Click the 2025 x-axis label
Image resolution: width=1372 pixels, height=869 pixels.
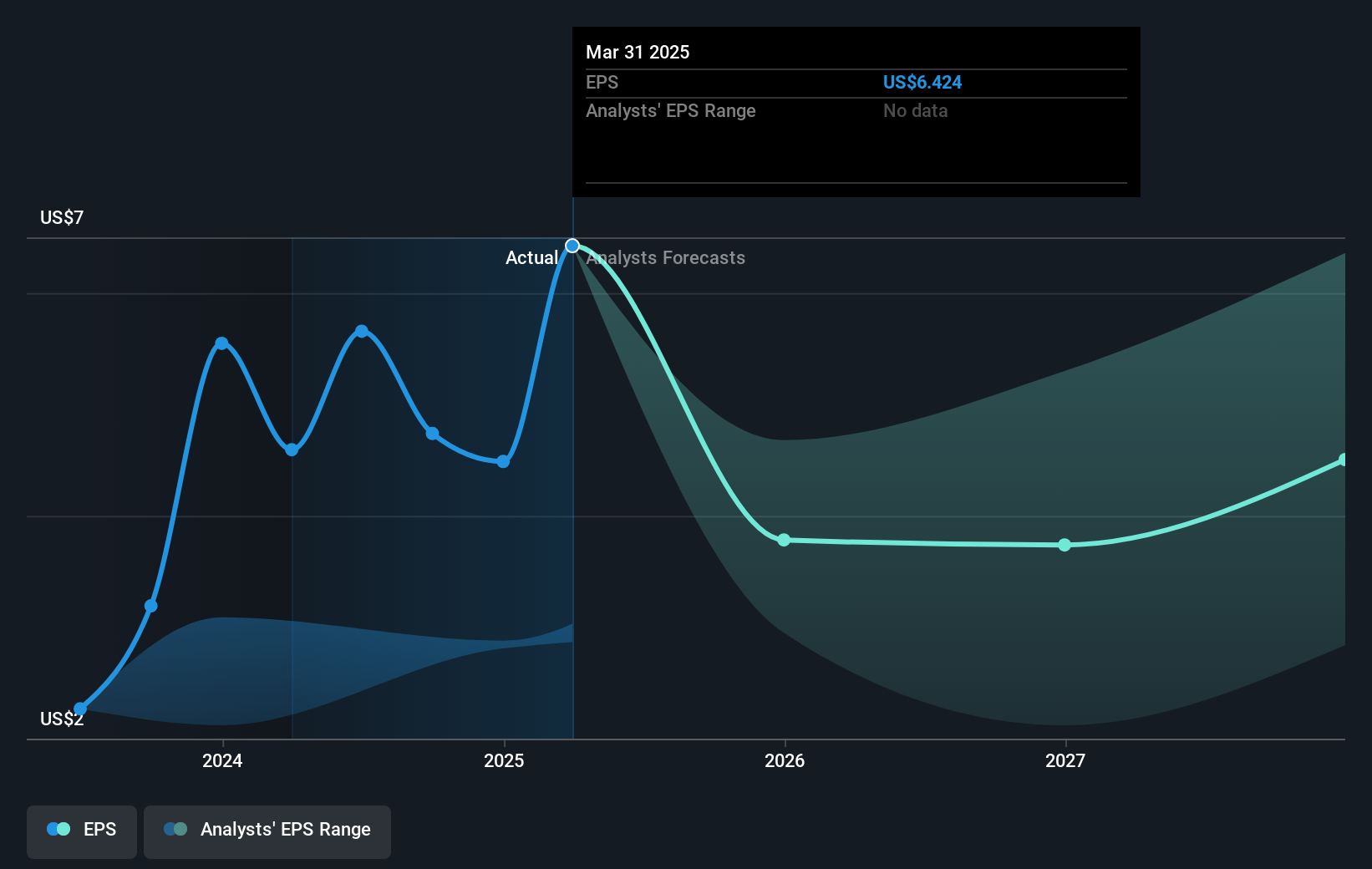(504, 760)
